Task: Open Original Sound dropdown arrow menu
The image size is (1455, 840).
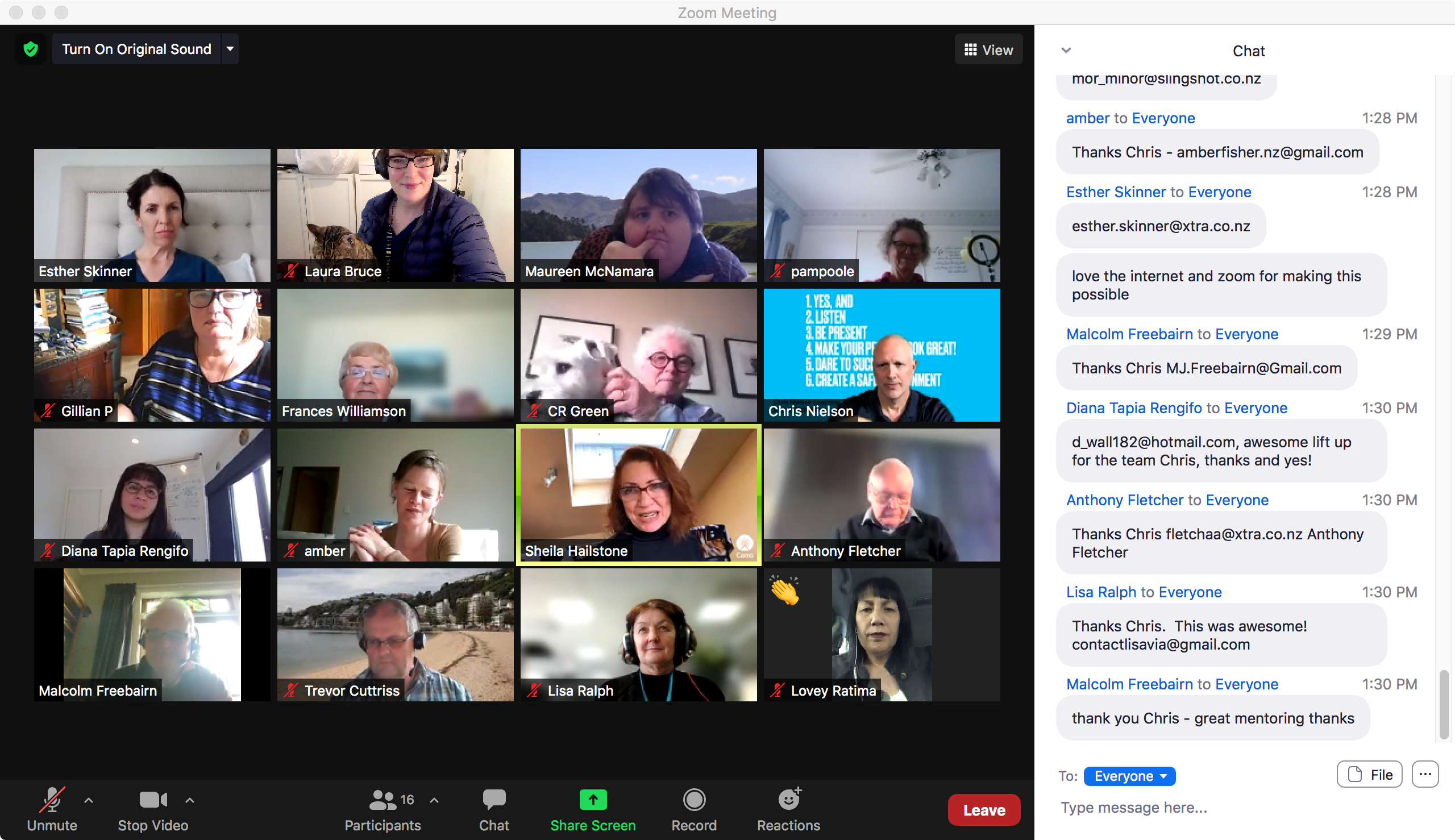Action: 230,49
